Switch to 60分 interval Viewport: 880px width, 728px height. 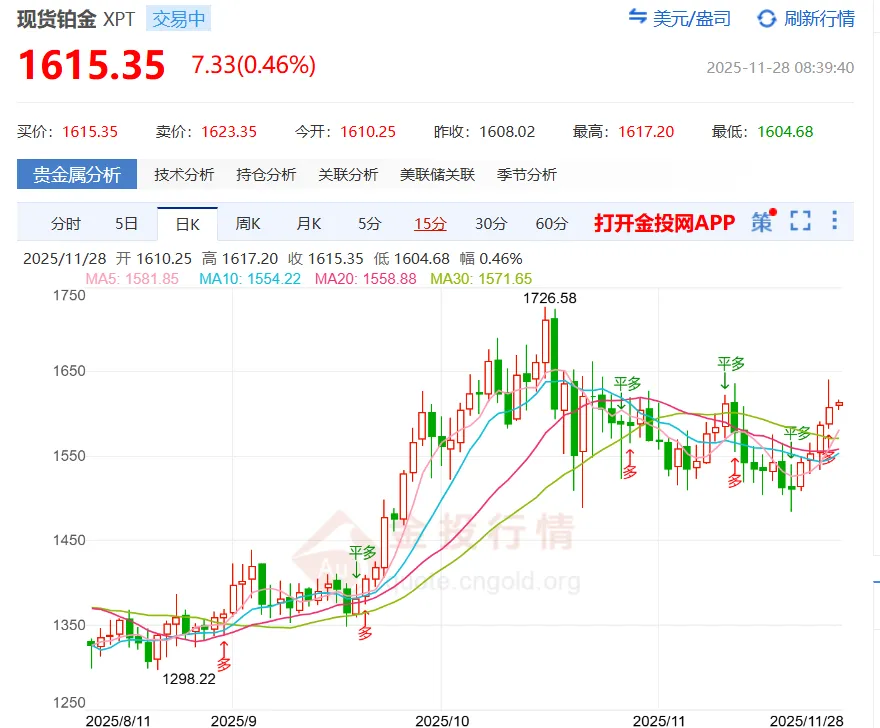[x=552, y=223]
